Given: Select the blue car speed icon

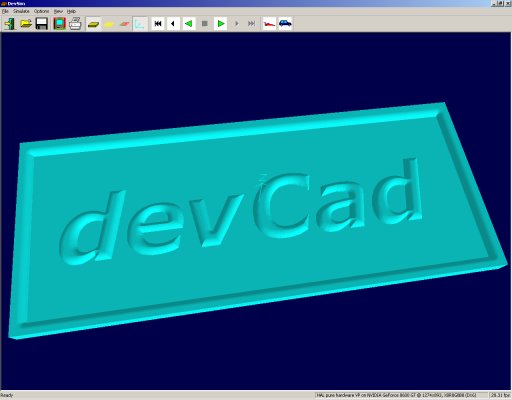Looking at the screenshot, I should (285, 24).
